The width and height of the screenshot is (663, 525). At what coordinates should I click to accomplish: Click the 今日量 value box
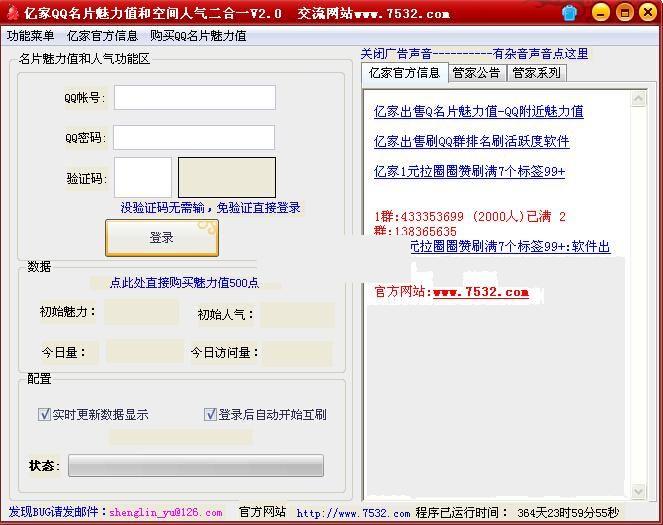tap(145, 352)
